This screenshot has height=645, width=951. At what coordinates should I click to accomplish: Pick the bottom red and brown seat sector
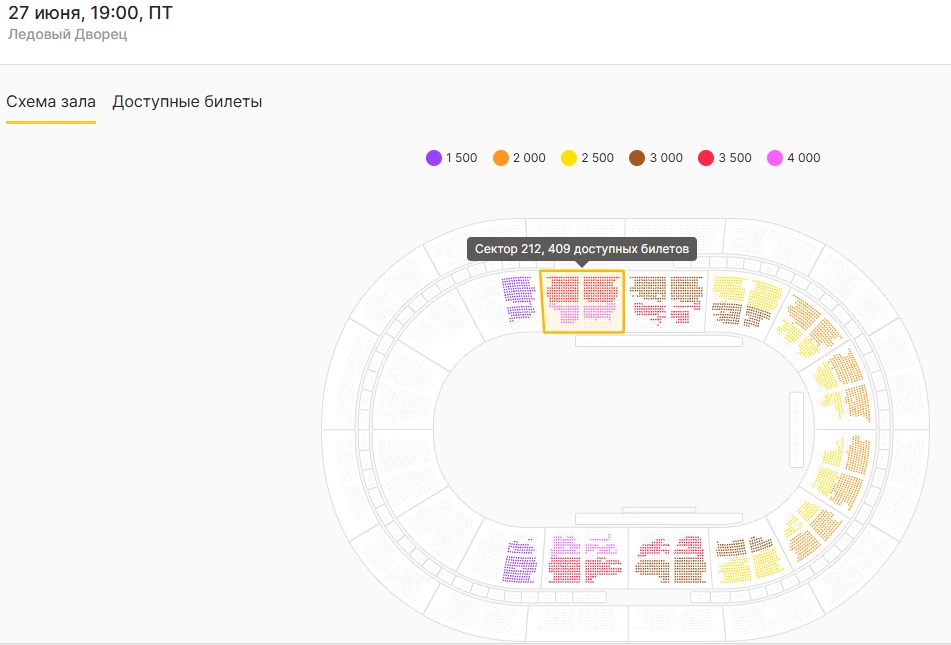click(x=671, y=559)
